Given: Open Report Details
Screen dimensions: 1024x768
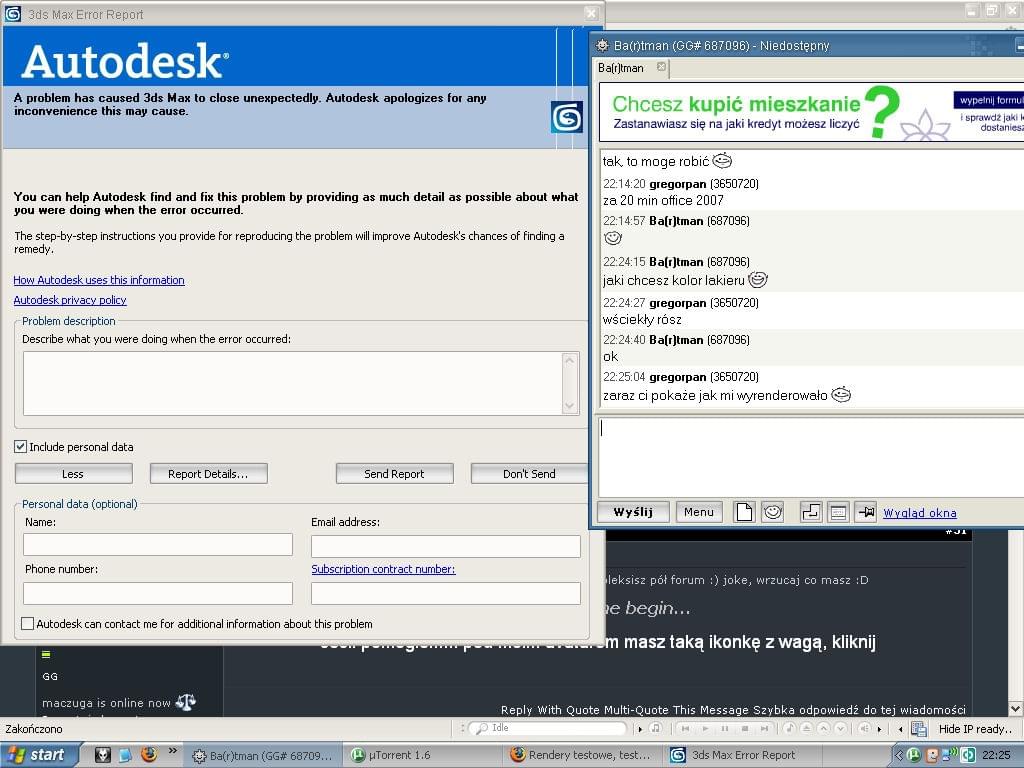Looking at the screenshot, I should (x=208, y=473).
